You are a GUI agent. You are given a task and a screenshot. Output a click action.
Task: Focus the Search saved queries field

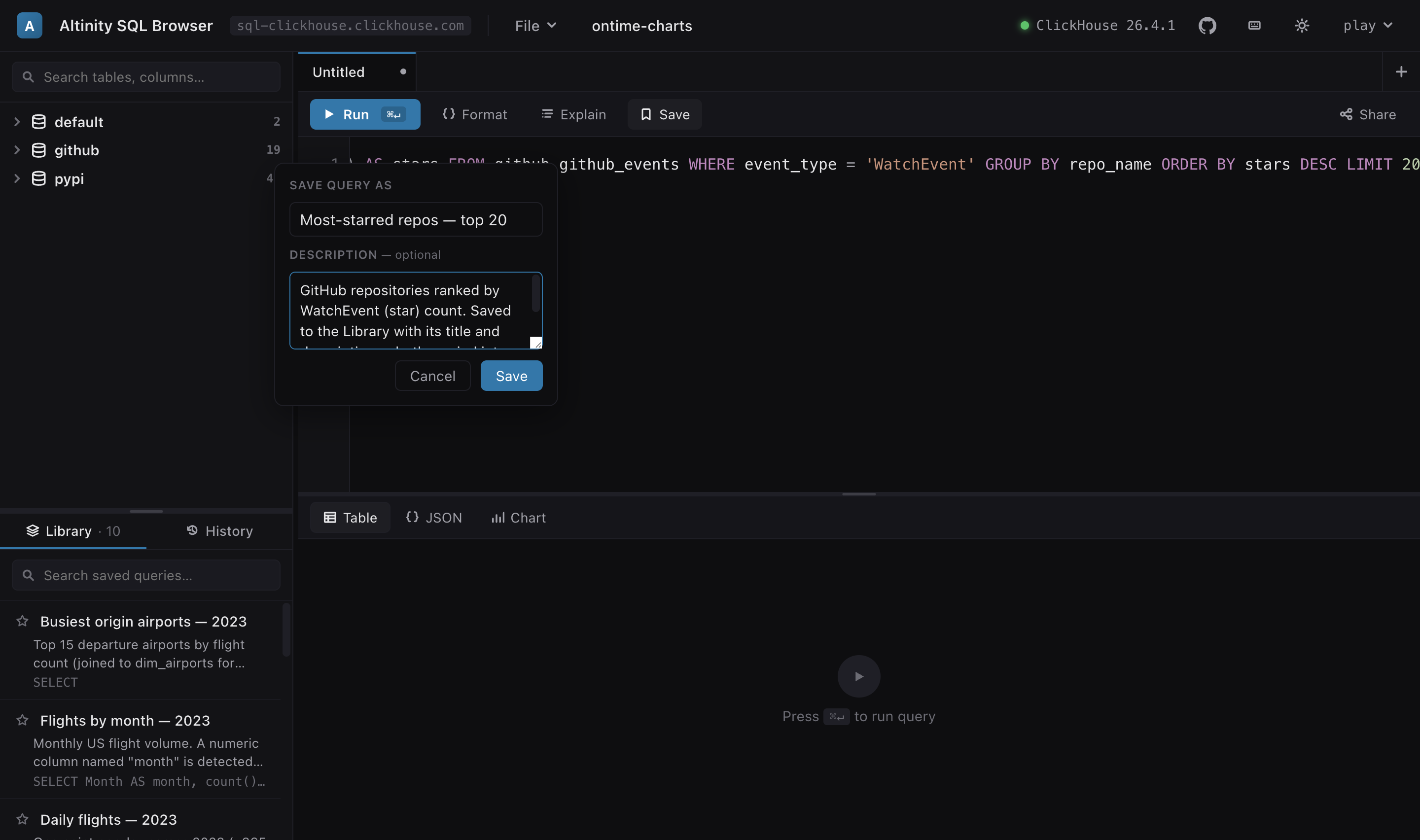pyautogui.click(x=146, y=575)
